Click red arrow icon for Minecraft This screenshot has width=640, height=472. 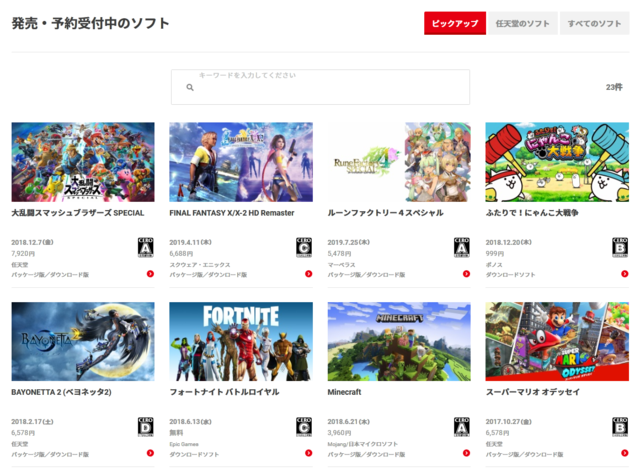pos(467,453)
